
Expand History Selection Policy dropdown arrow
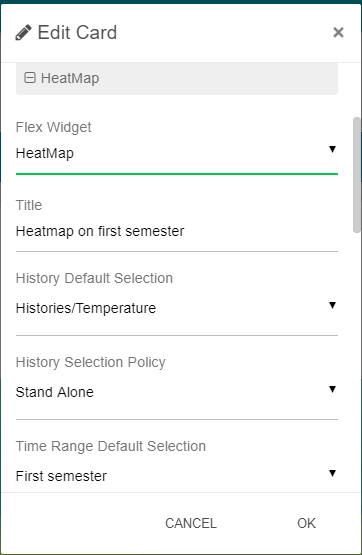pos(332,389)
